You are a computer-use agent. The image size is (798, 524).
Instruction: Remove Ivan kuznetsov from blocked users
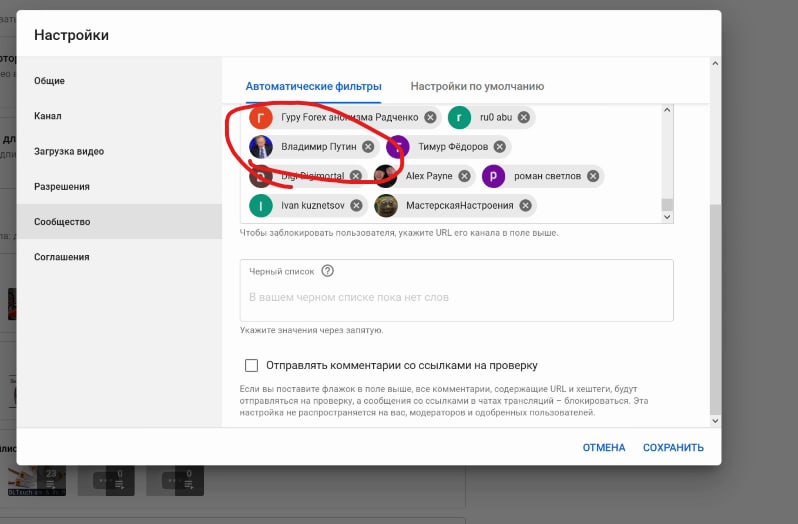click(356, 206)
